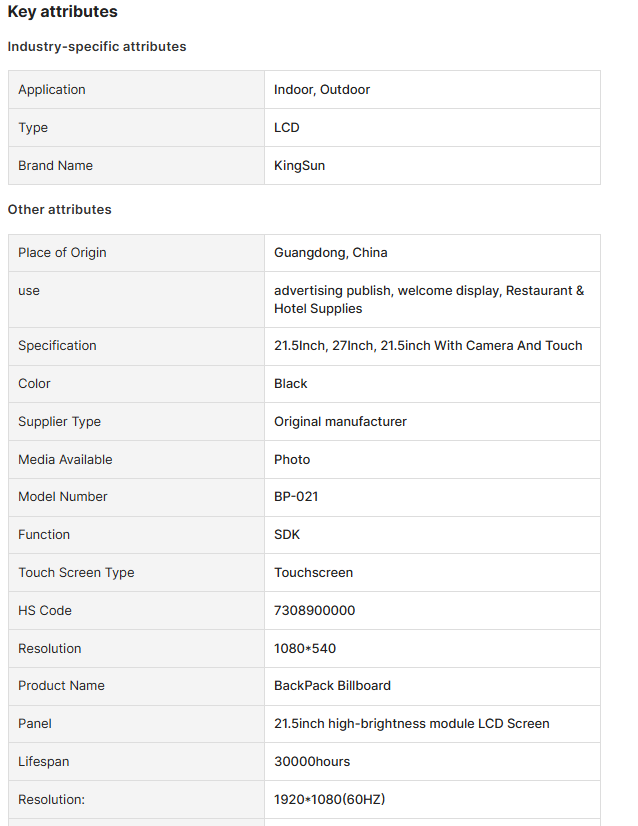Screen dimensions: 638x826
Task: Select the Application value Indoor, Outdoor
Action: coord(322,90)
